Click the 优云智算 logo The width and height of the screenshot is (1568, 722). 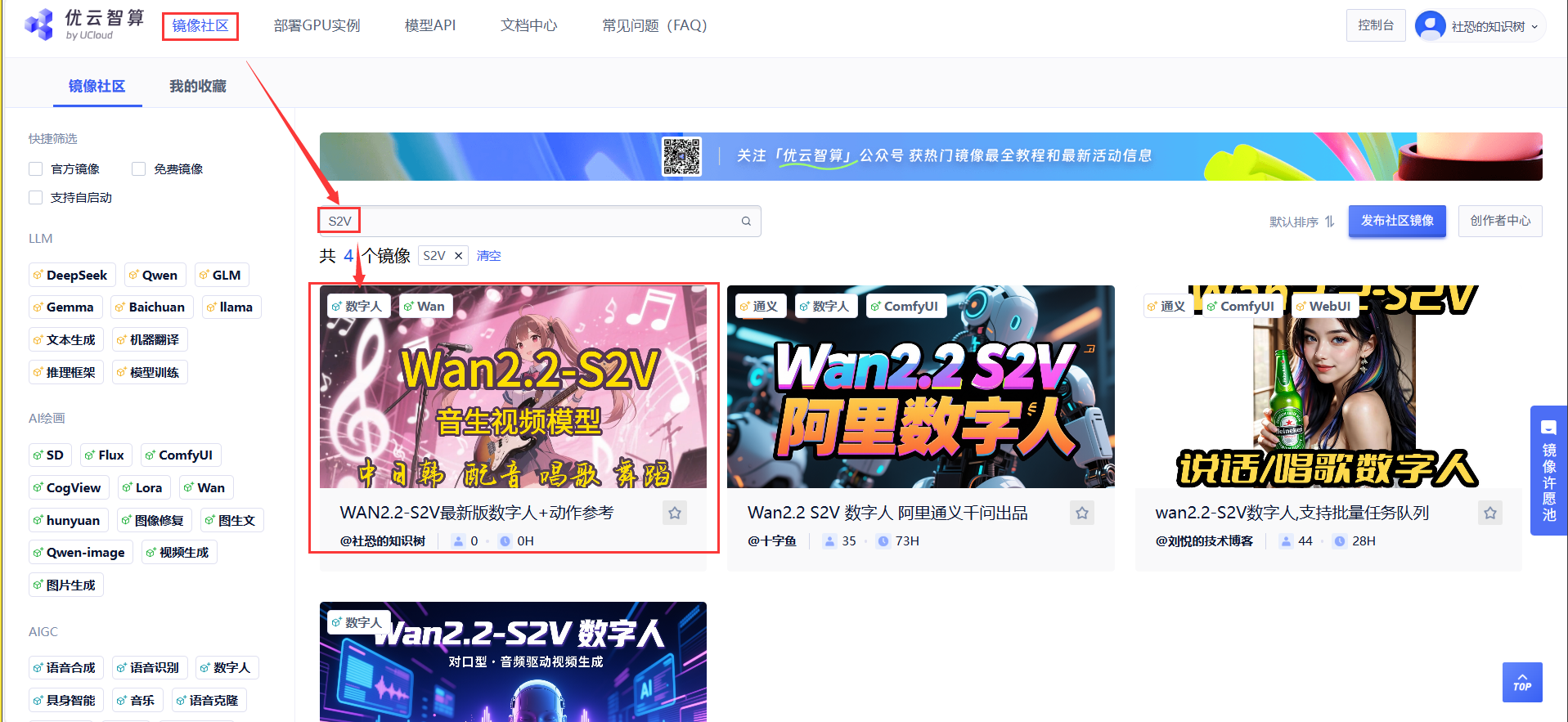[x=84, y=25]
